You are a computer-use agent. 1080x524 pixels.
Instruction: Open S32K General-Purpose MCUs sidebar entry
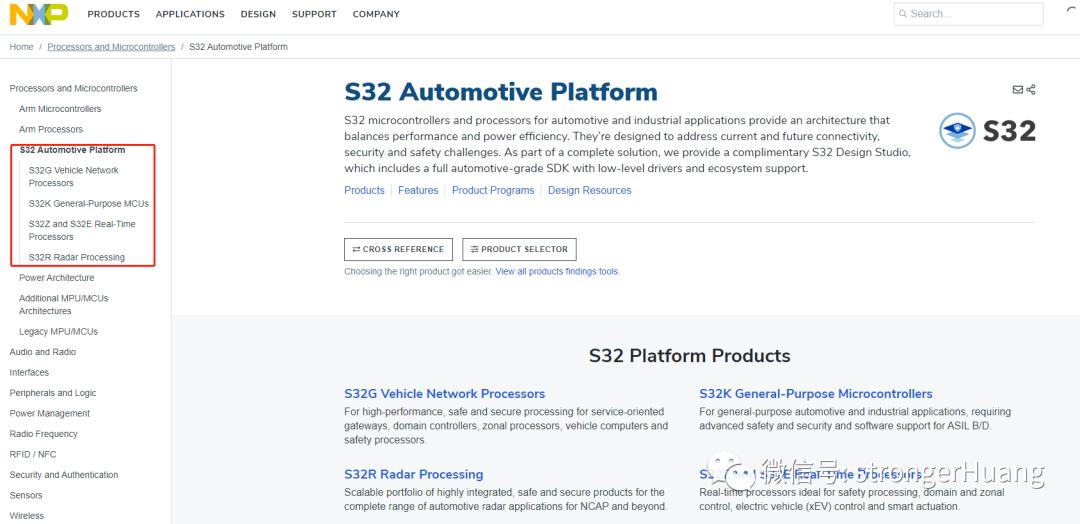tap(89, 204)
